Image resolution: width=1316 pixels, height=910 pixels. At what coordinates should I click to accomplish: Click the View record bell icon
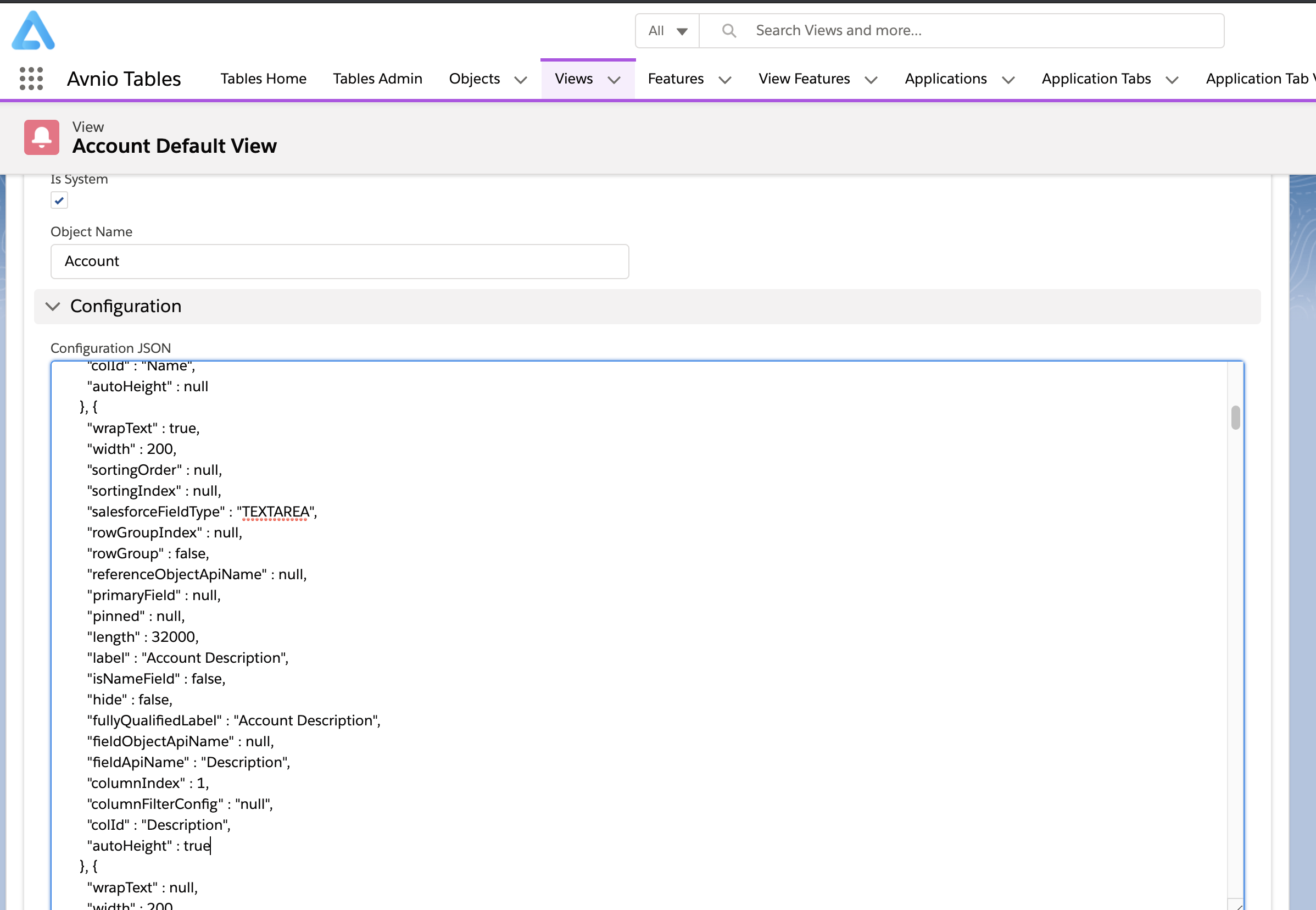pyautogui.click(x=42, y=137)
